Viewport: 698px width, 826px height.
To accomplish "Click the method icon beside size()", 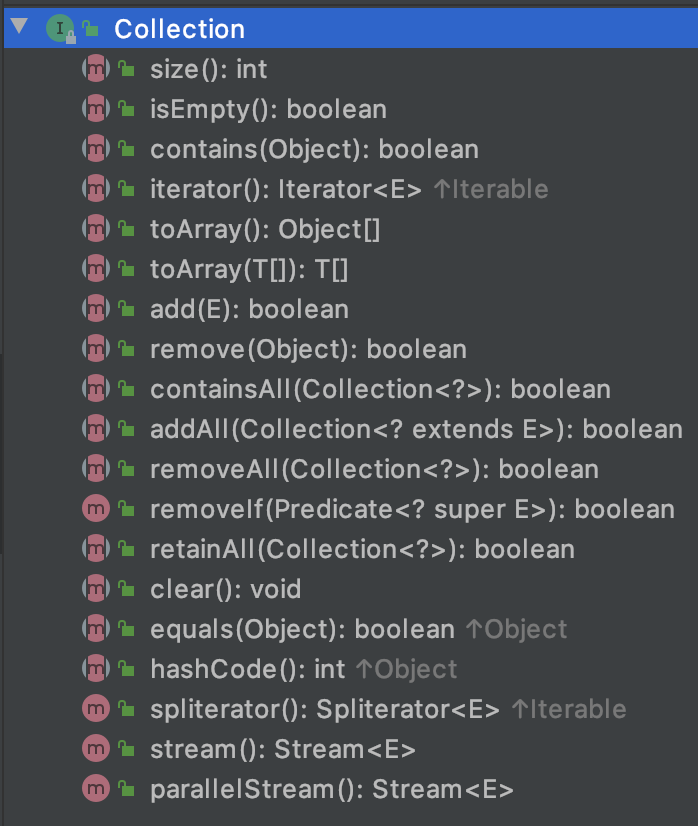I will tap(94, 69).
